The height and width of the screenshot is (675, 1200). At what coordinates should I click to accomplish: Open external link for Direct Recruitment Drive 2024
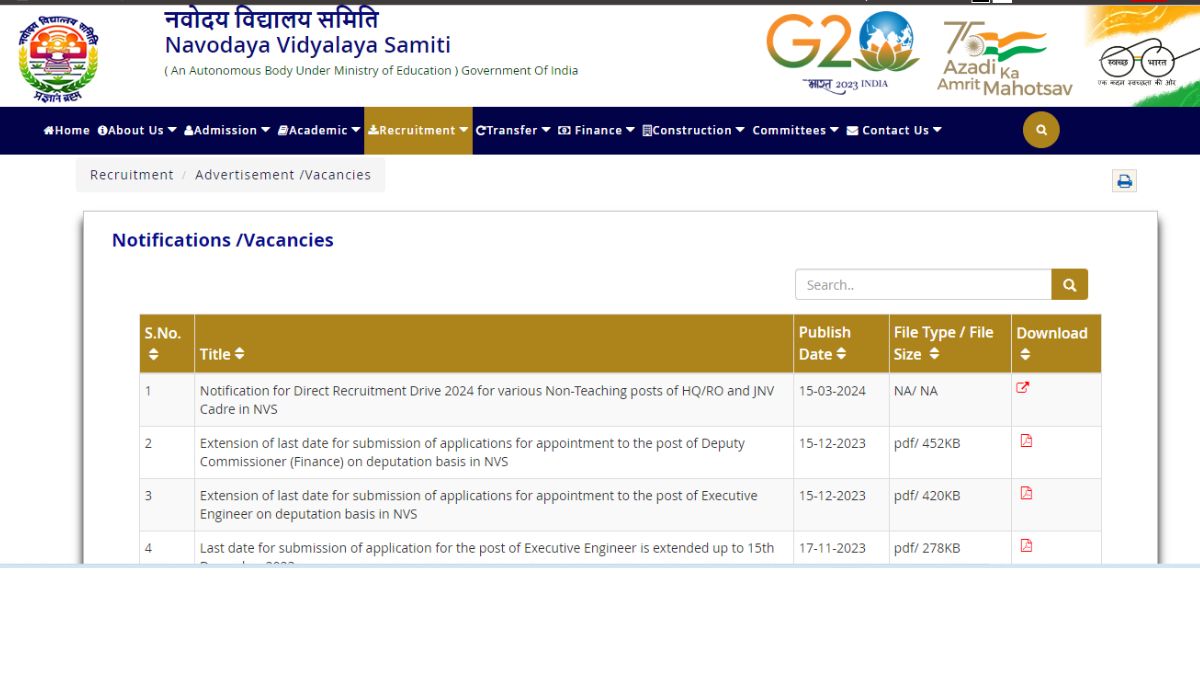[x=1022, y=387]
